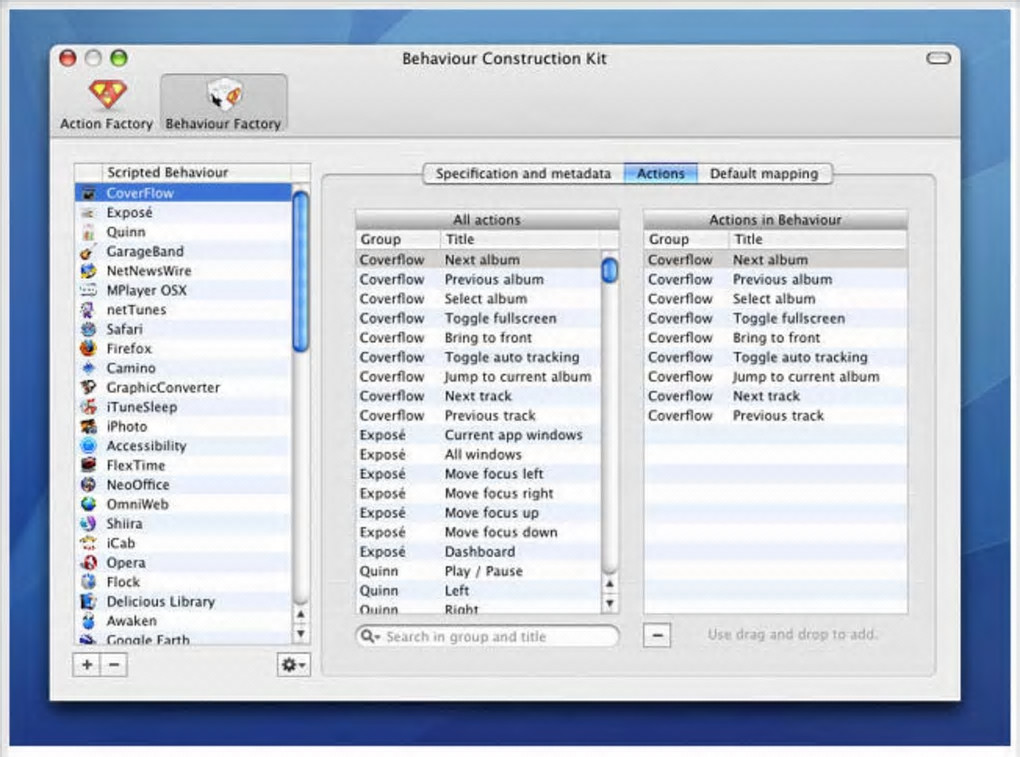The width and height of the screenshot is (1020, 757).
Task: Click the OmniWeb globe icon
Action: pos(89,504)
